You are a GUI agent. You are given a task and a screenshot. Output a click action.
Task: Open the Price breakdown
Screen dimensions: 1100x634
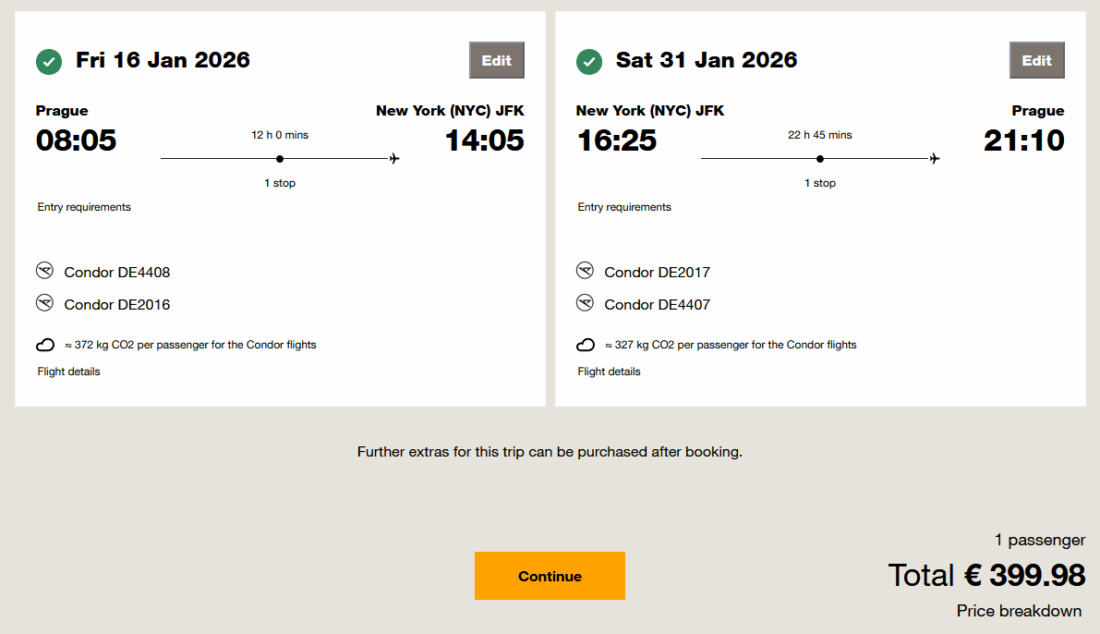click(x=1020, y=610)
